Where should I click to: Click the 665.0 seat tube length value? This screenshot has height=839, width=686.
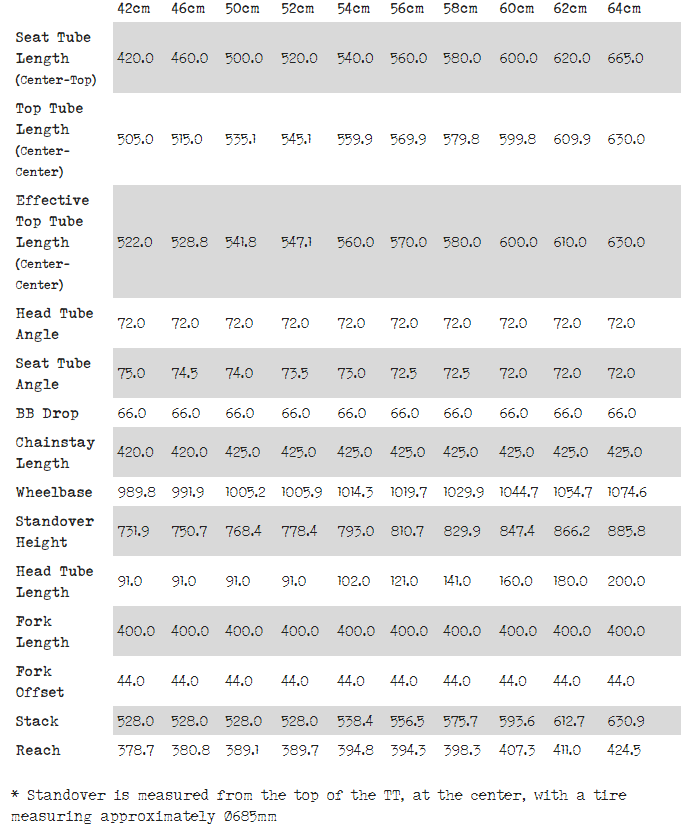coord(625,58)
